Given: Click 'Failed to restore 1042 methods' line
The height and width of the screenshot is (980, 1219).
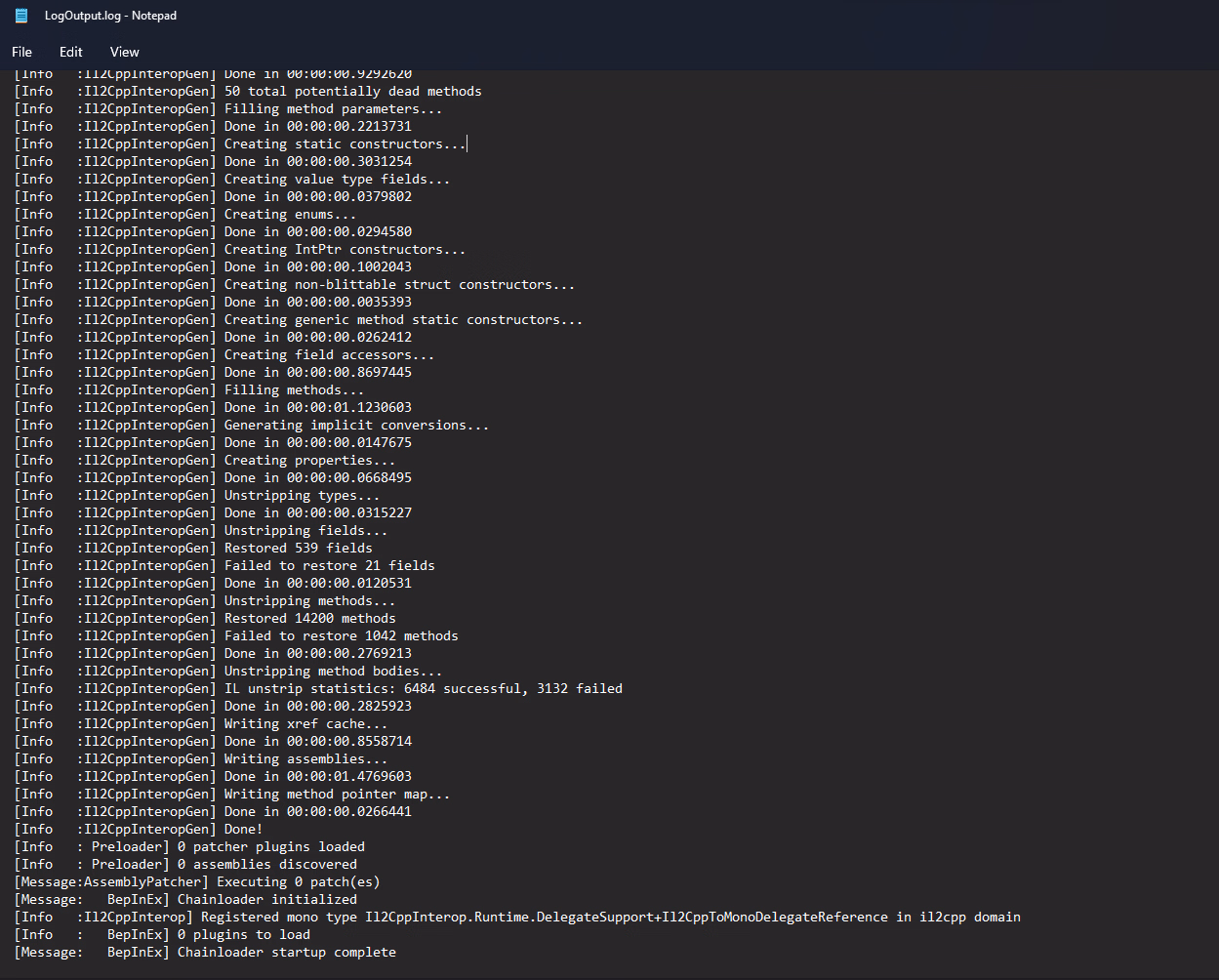Looking at the screenshot, I should tap(236, 635).
